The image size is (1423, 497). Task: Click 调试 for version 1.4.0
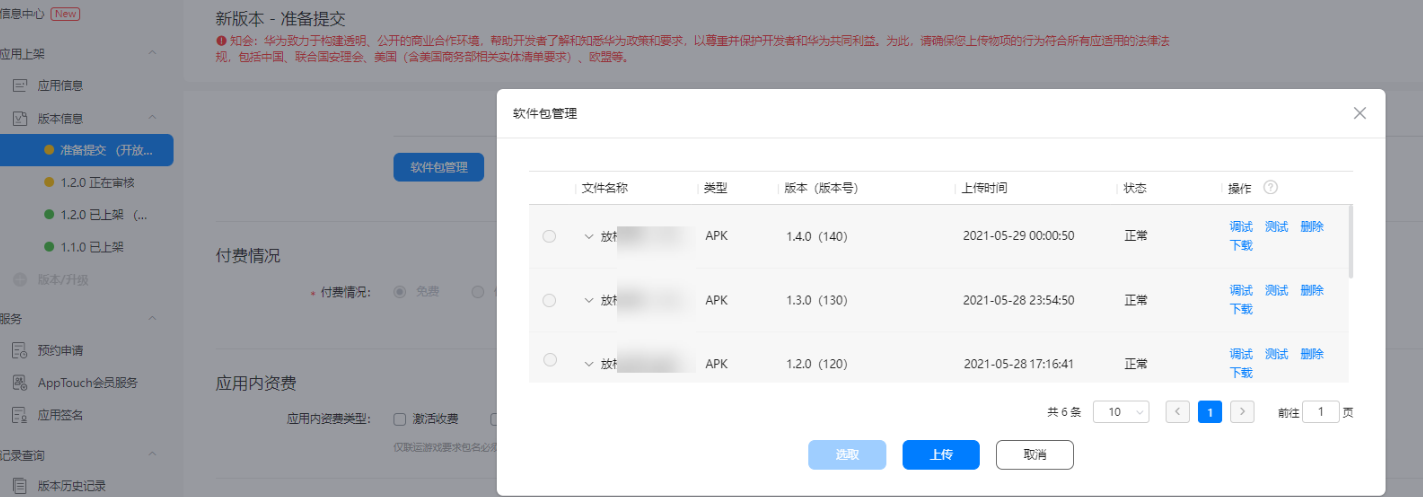(x=1241, y=227)
